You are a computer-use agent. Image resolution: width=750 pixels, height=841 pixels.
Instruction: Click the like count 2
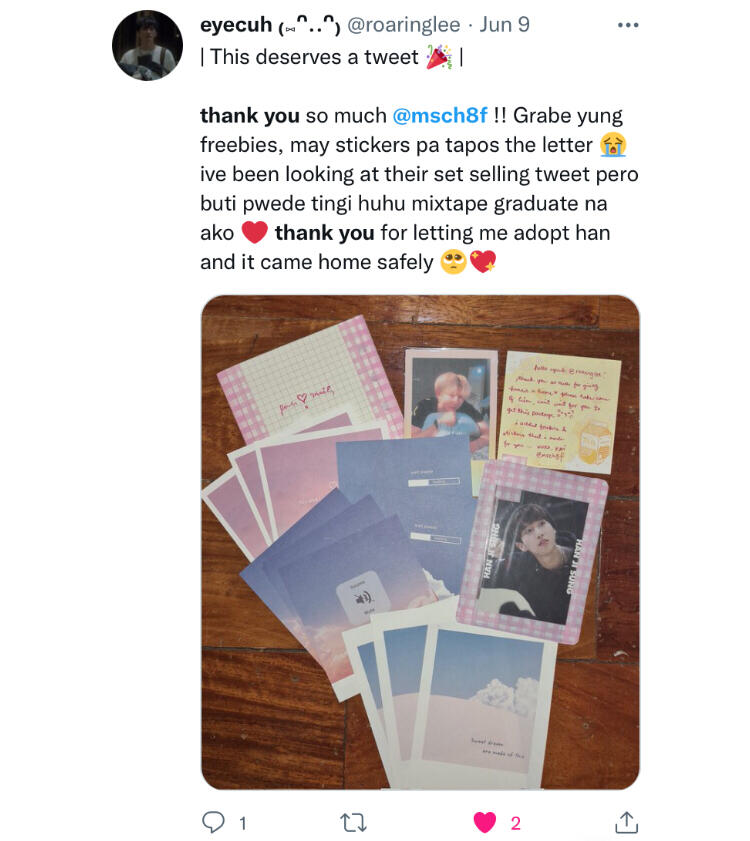(x=516, y=823)
